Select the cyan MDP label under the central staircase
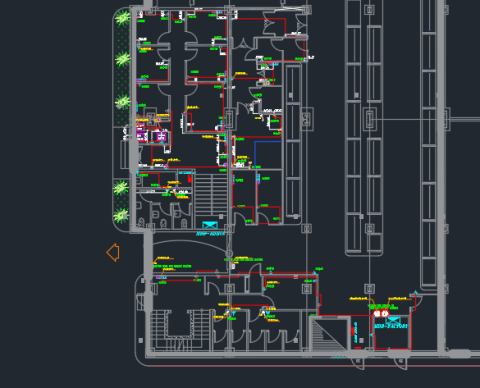The height and width of the screenshot is (388, 480). coord(211,234)
